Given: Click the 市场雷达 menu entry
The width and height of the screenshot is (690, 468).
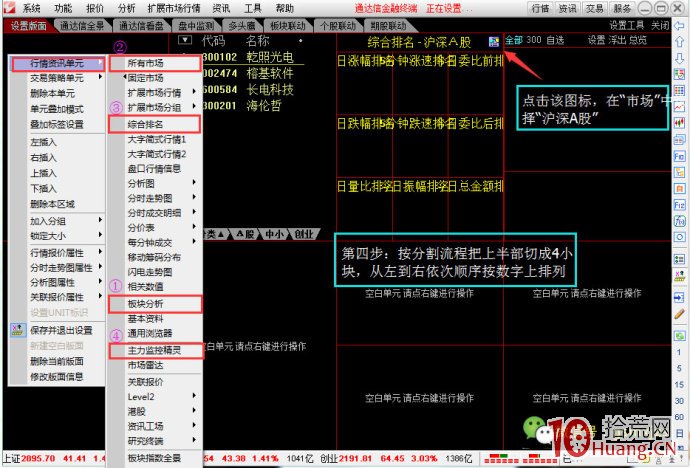Looking at the screenshot, I should coord(156,365).
